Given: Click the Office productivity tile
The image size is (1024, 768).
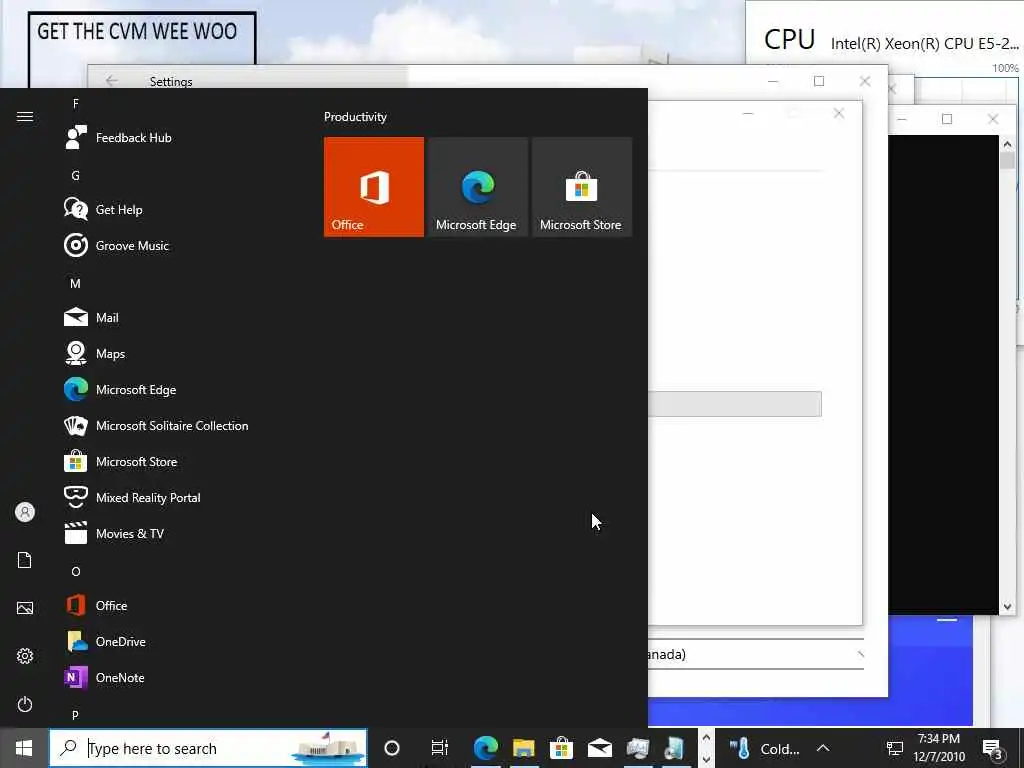Looking at the screenshot, I should (374, 187).
